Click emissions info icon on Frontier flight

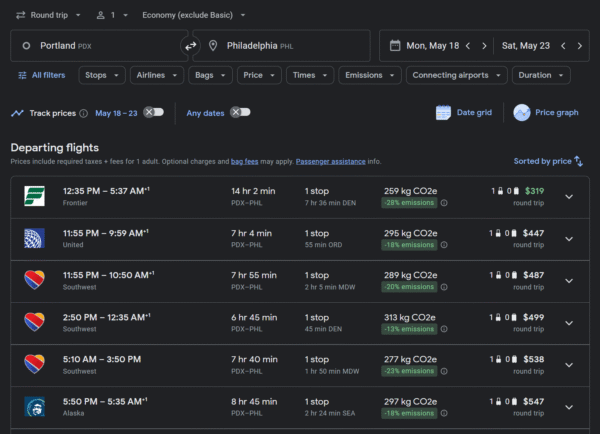click(444, 202)
